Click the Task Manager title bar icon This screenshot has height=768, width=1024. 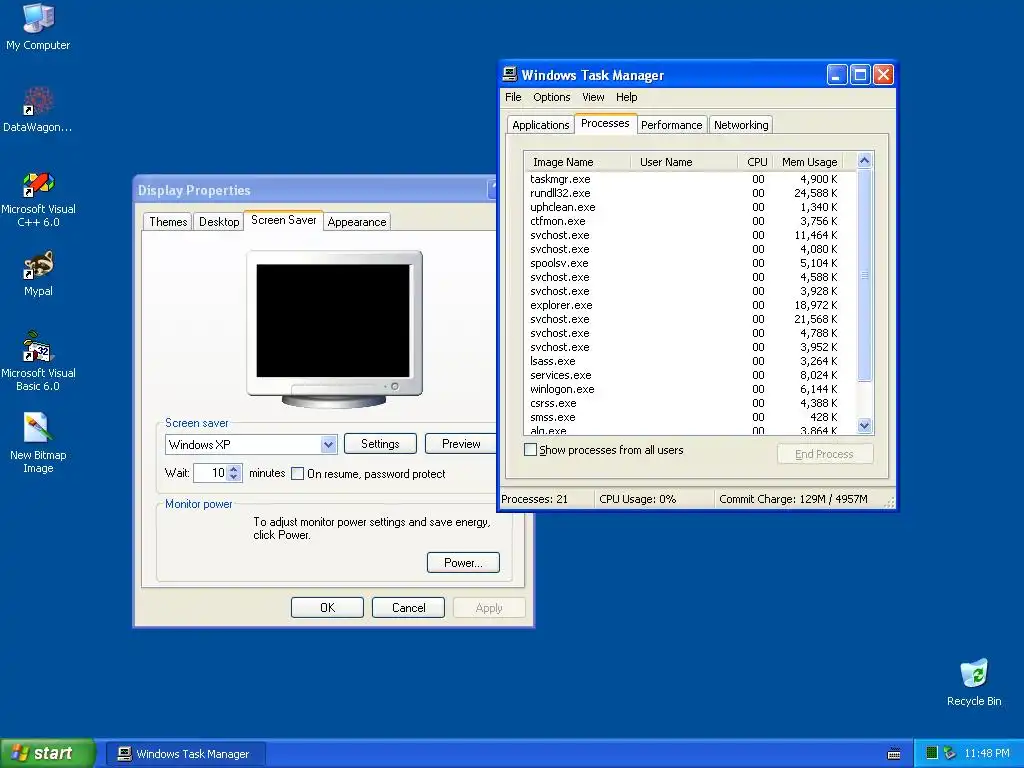click(509, 74)
